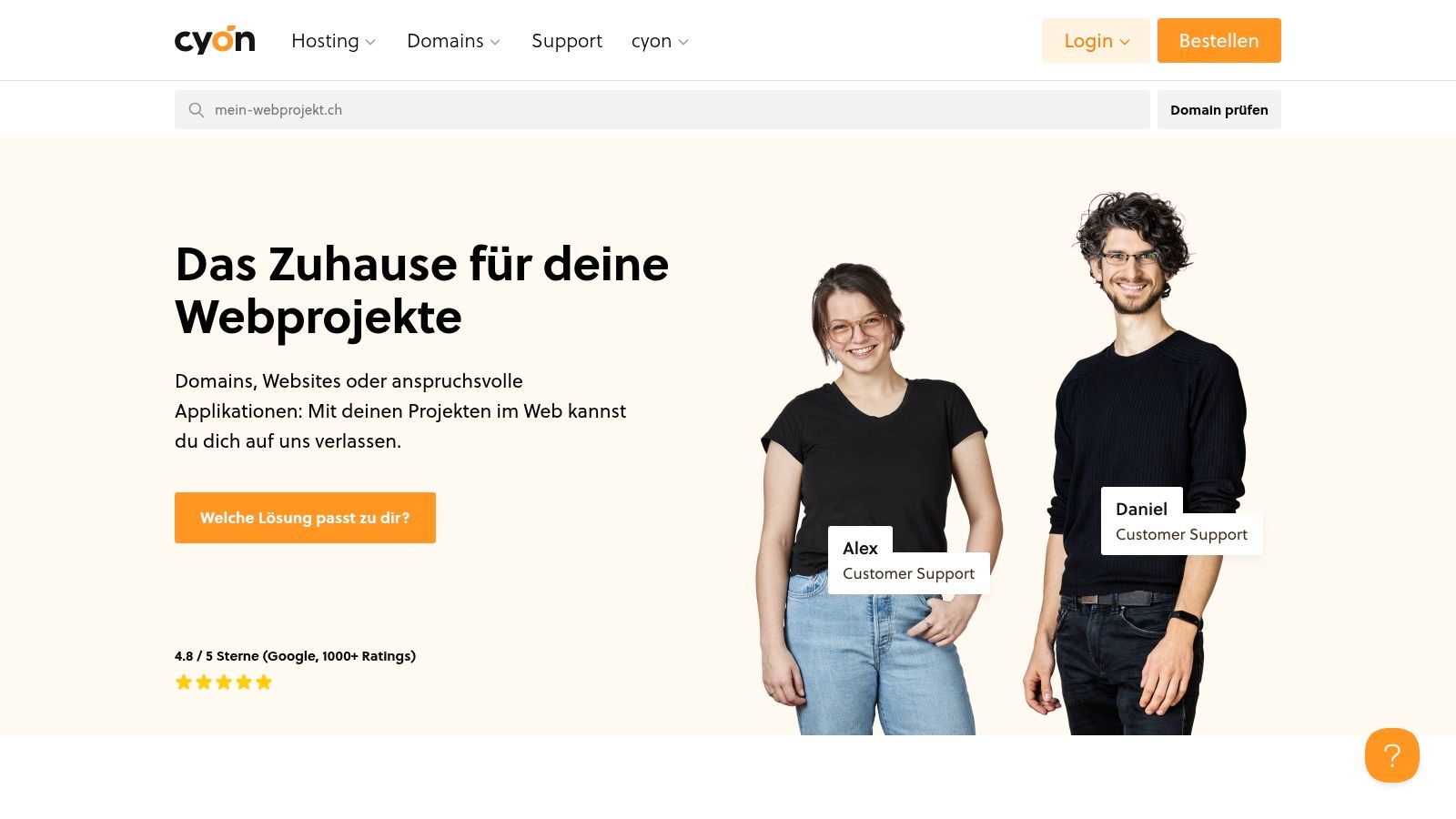Click the first yellow rating star

point(184,682)
